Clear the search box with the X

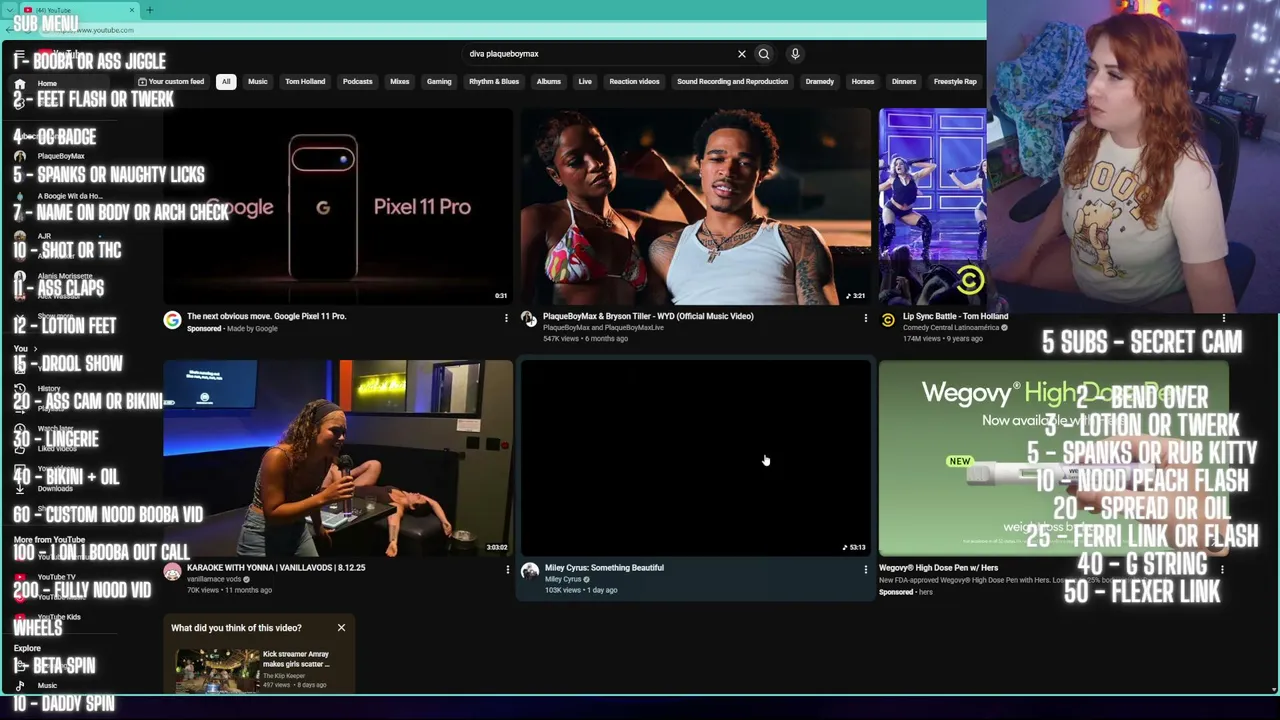click(x=742, y=54)
